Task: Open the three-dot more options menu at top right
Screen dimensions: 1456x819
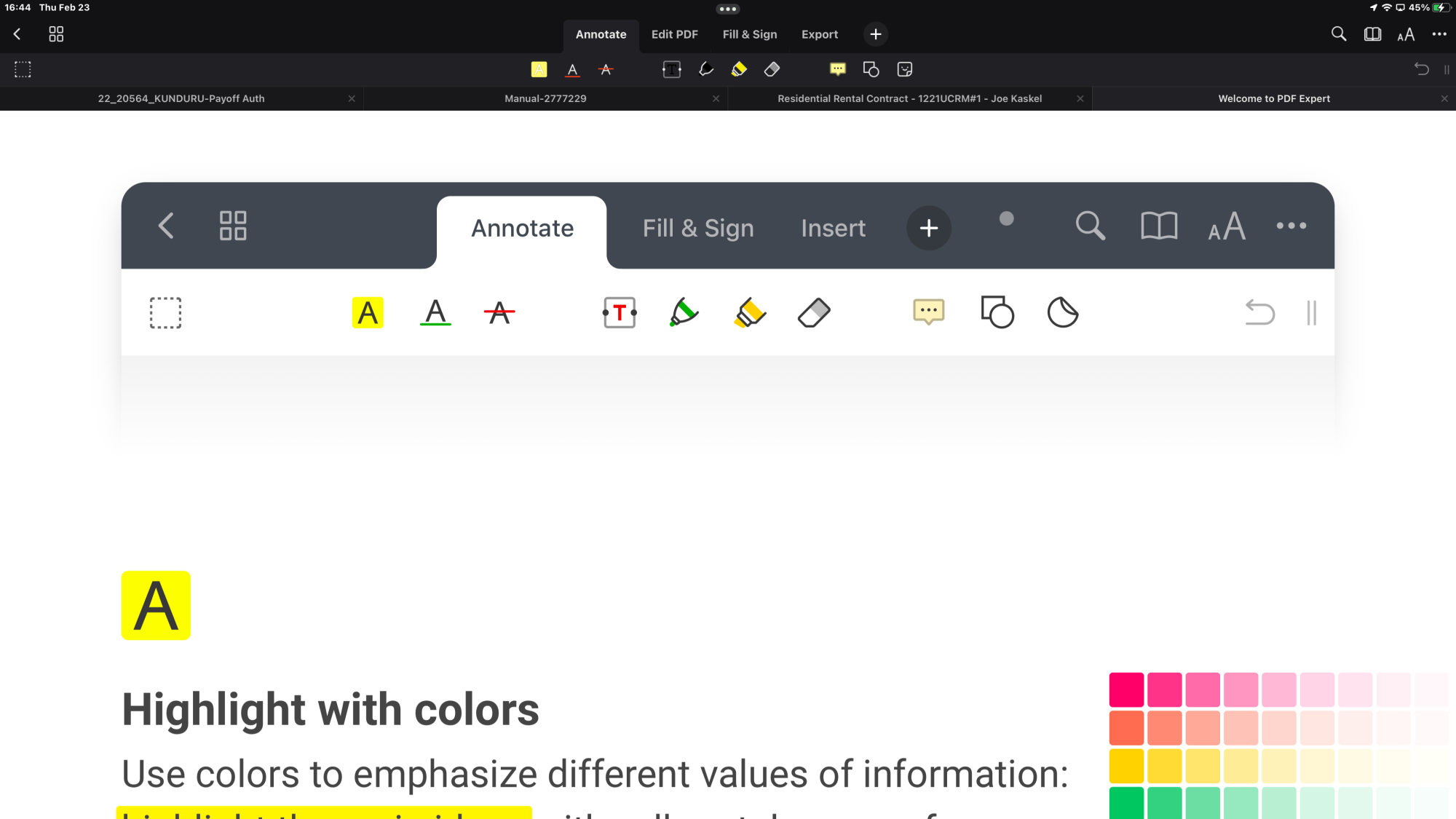Action: (1439, 34)
